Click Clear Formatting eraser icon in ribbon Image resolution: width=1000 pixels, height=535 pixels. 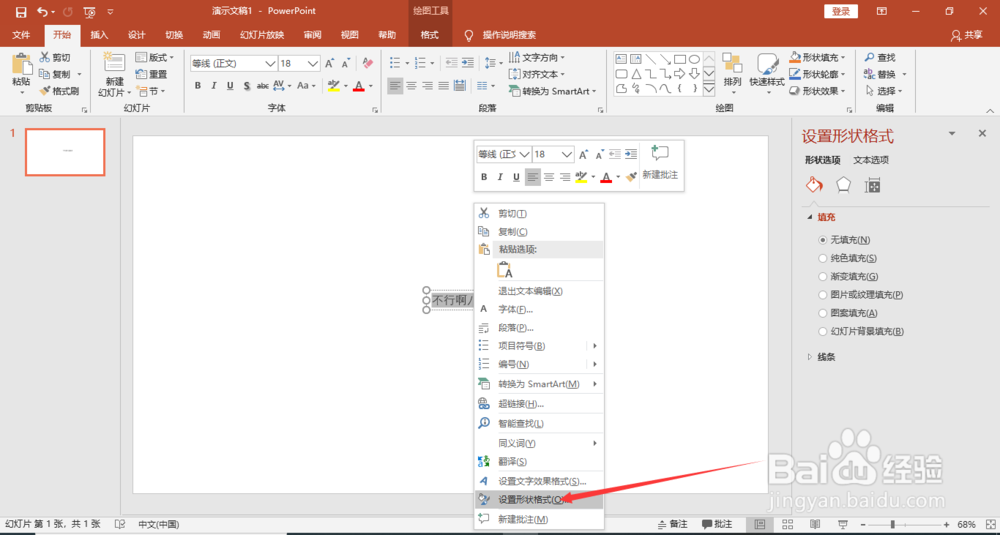(367, 63)
